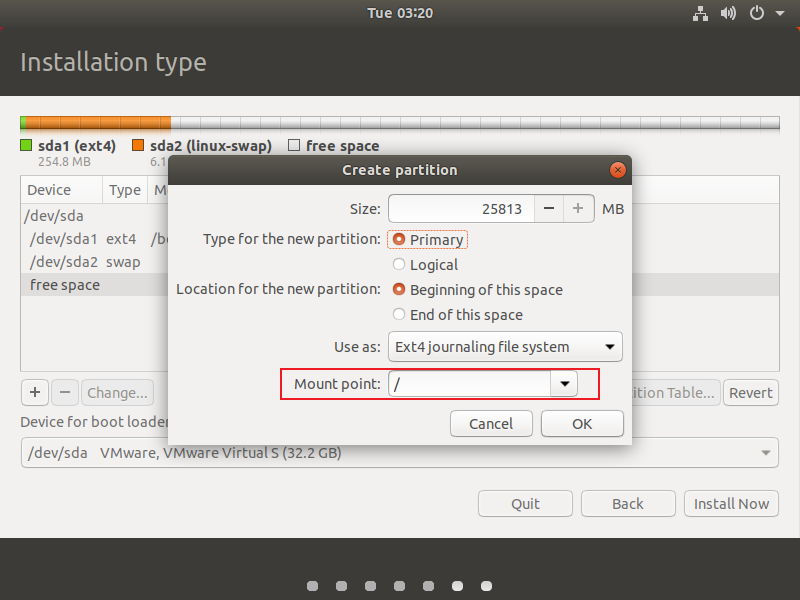Image resolution: width=800 pixels, height=600 pixels.
Task: Click the Mount point text field
Action: tap(469, 384)
